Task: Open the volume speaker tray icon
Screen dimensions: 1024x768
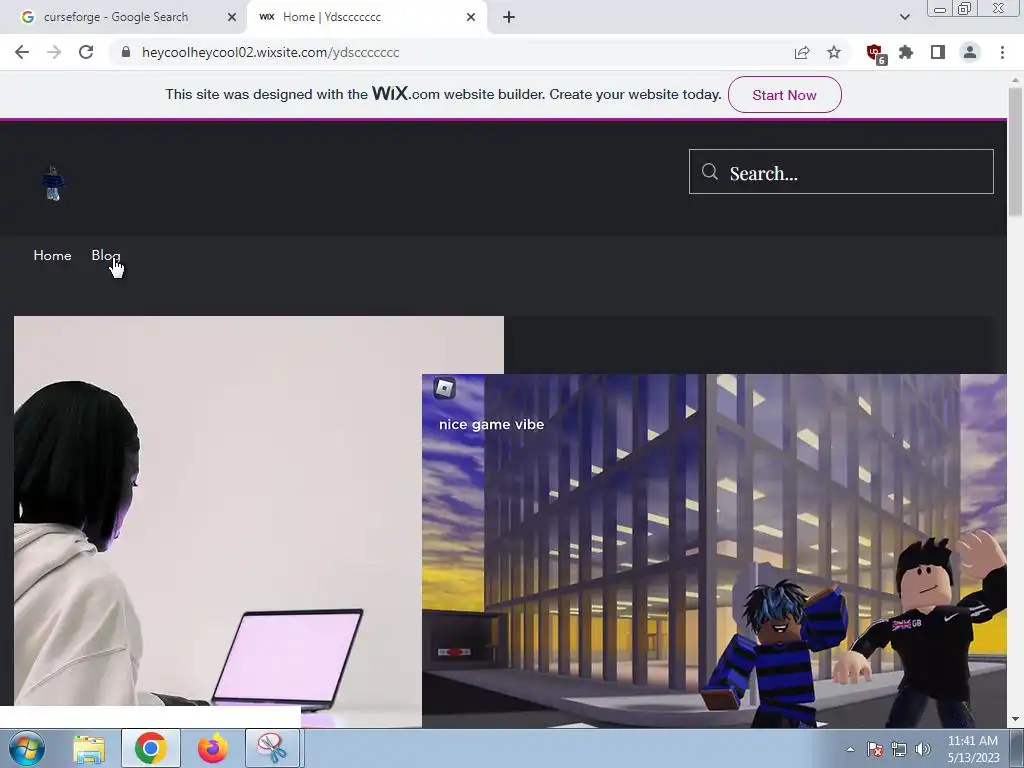Action: click(923, 749)
